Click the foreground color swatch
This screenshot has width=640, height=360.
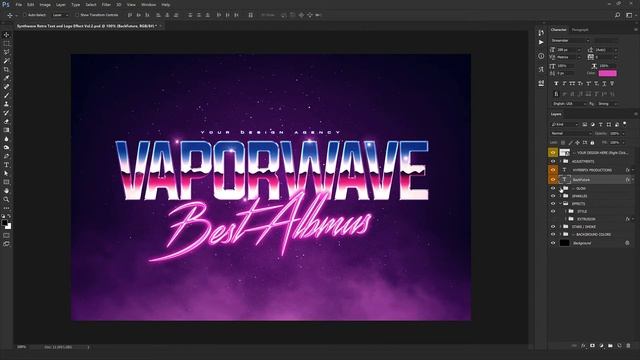[4, 223]
